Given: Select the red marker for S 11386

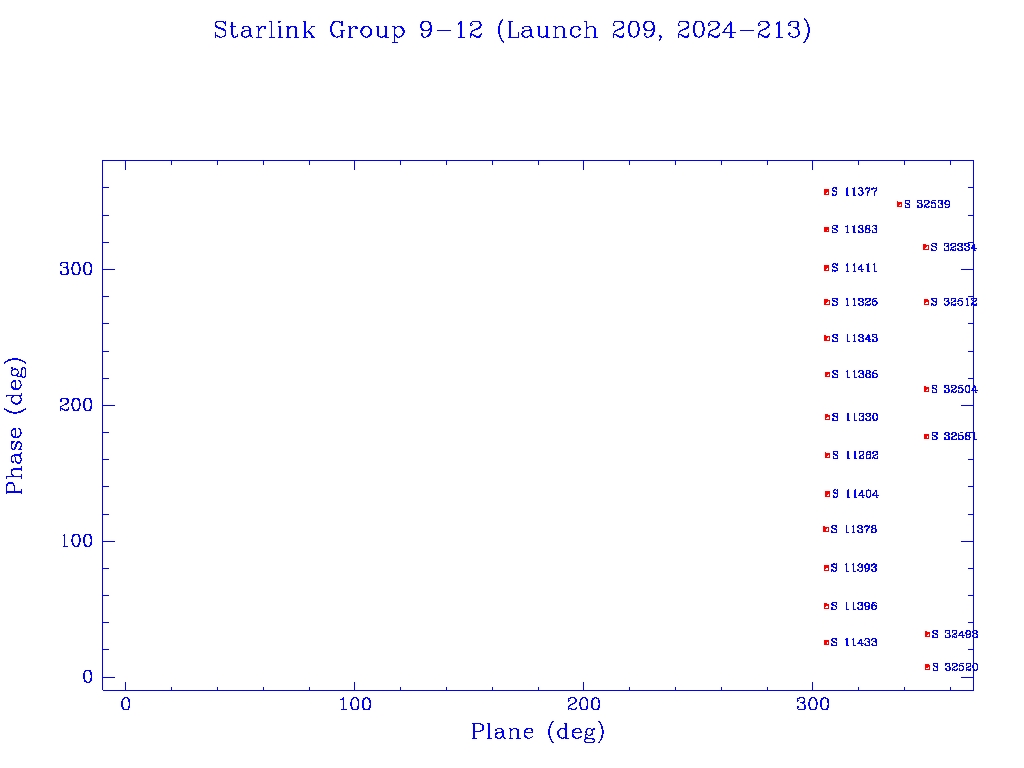Looking at the screenshot, I should (827, 374).
